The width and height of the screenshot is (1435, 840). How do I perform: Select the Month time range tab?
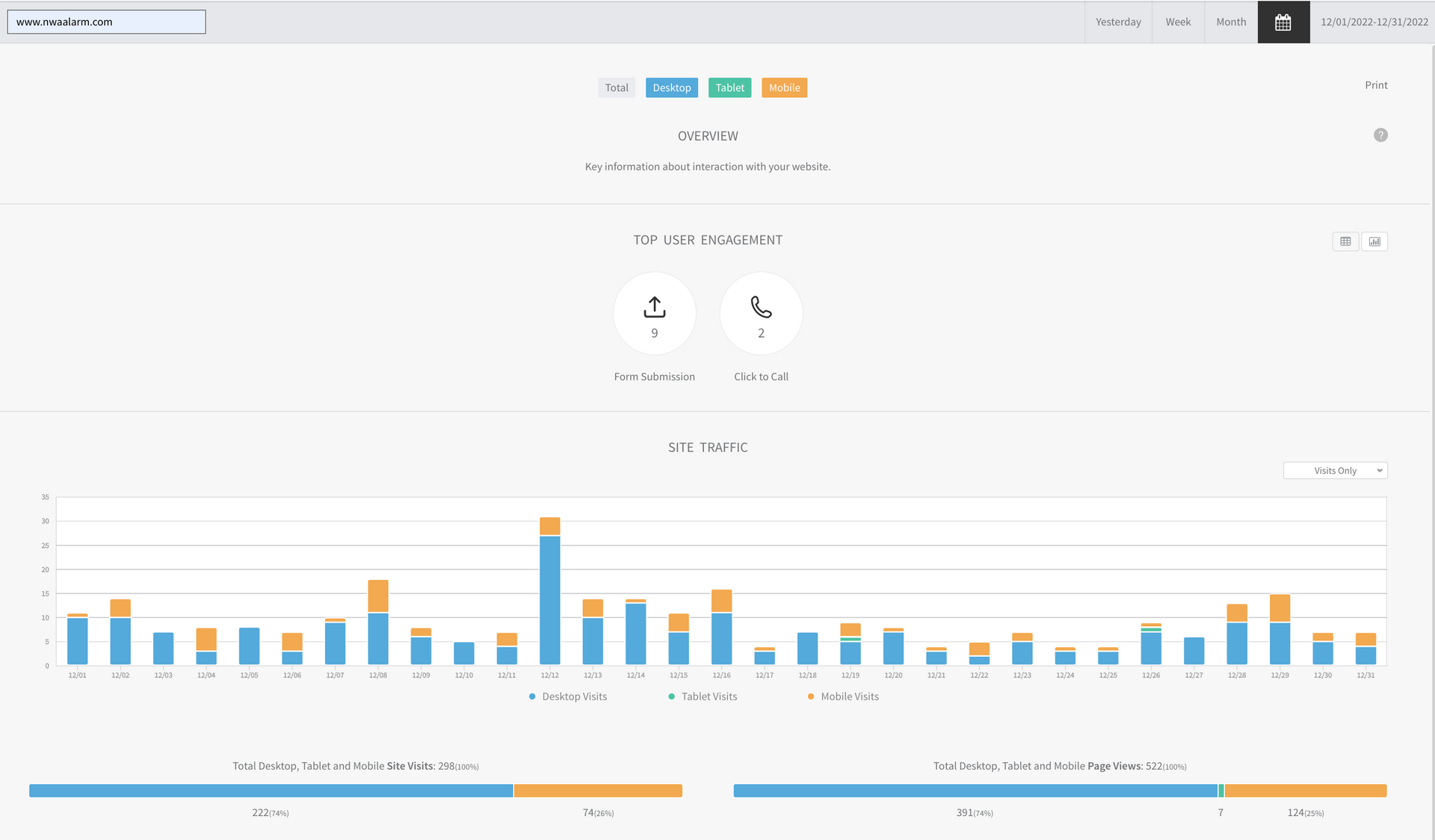coord(1231,22)
